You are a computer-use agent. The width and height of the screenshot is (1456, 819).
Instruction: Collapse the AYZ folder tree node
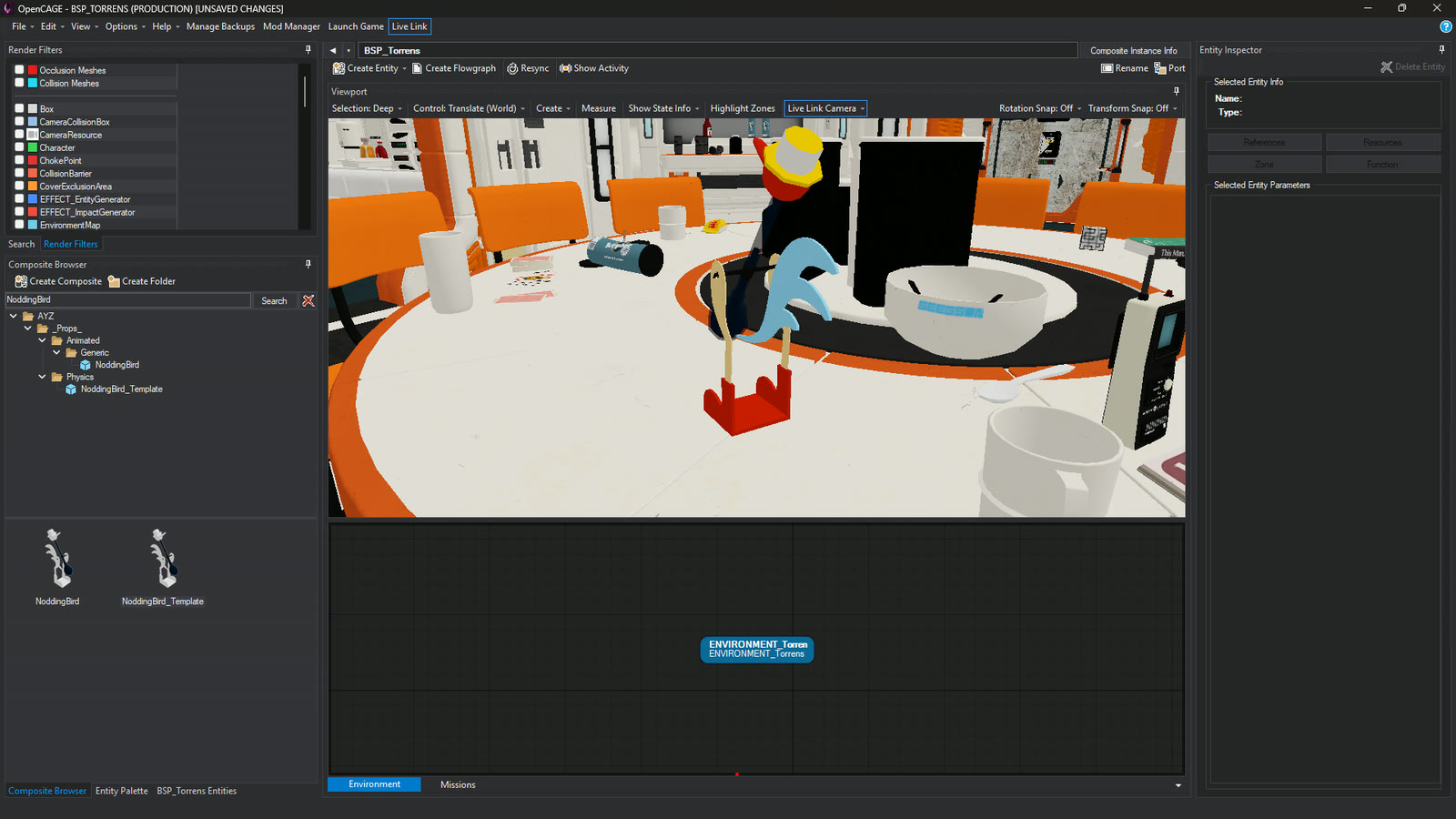pyautogui.click(x=14, y=316)
